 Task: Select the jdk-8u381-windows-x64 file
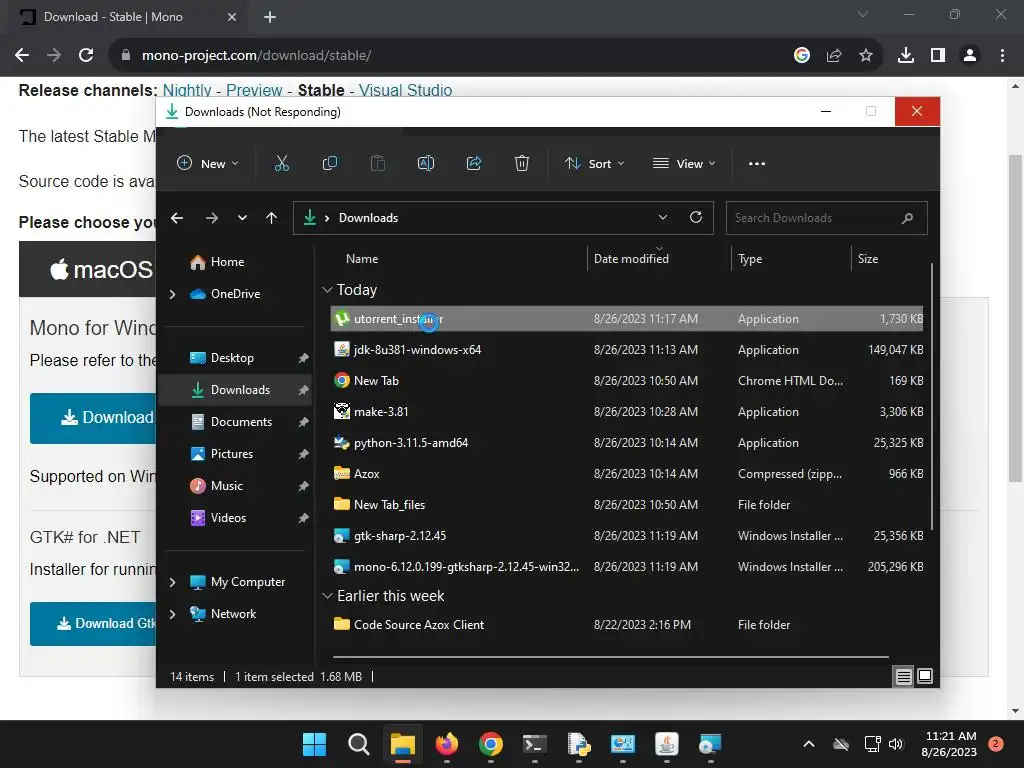pos(627,349)
